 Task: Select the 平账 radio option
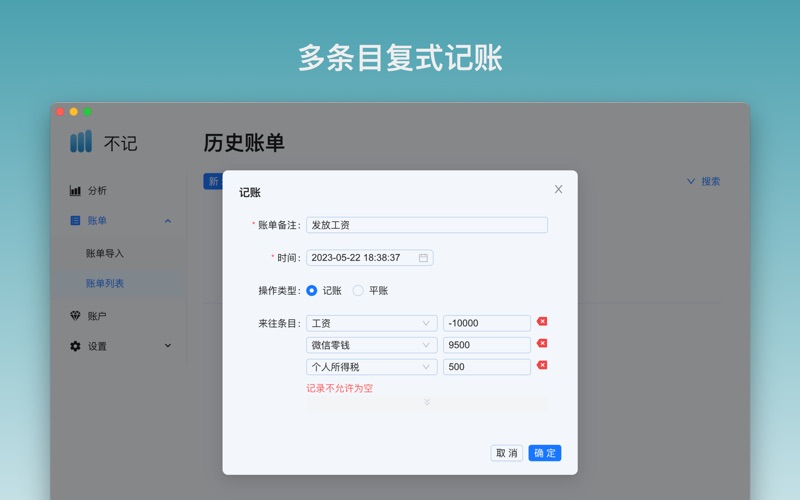pos(358,291)
